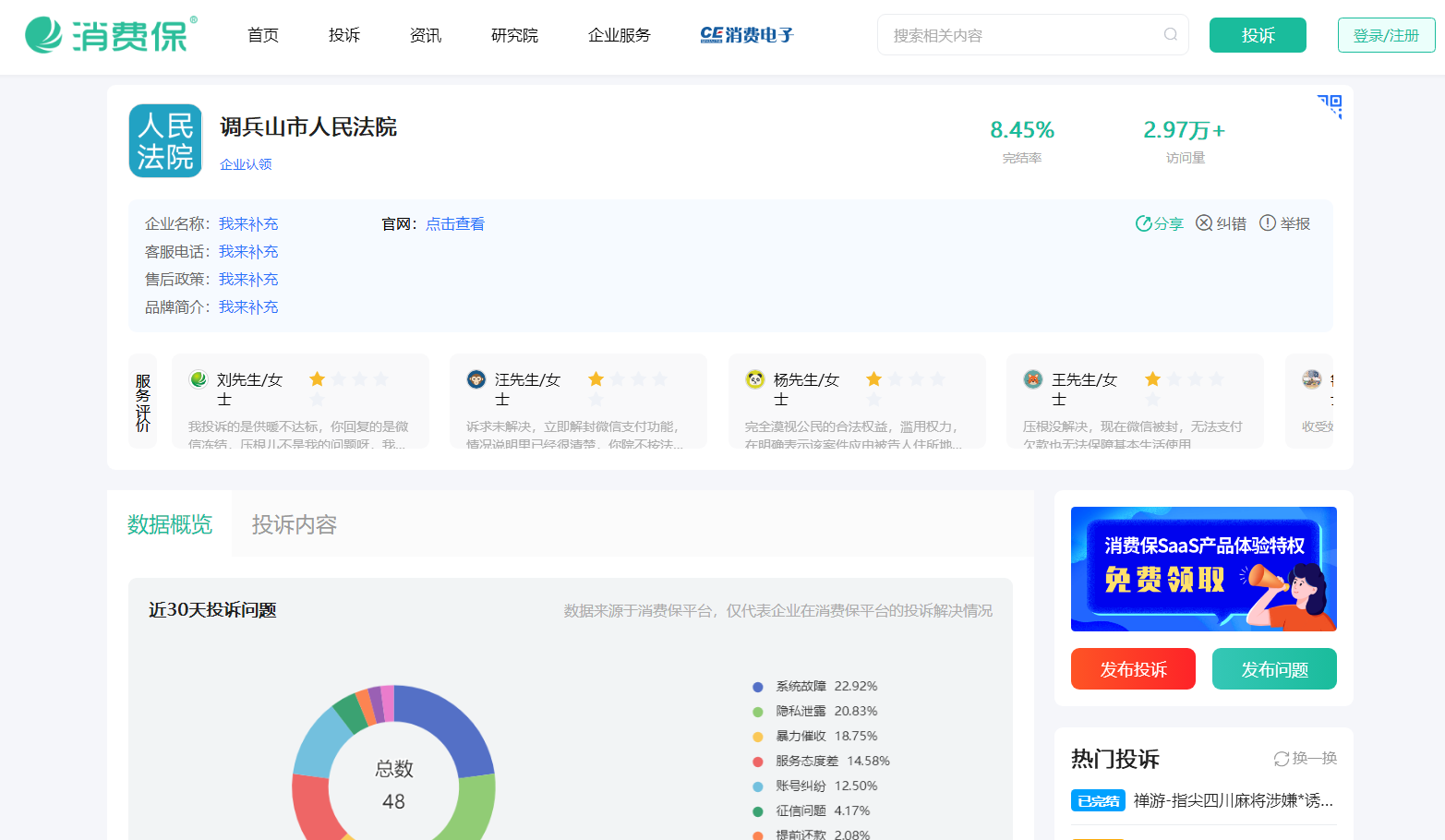
Task: Click 杨先生/女士 reviewer avatar
Action: [755, 379]
